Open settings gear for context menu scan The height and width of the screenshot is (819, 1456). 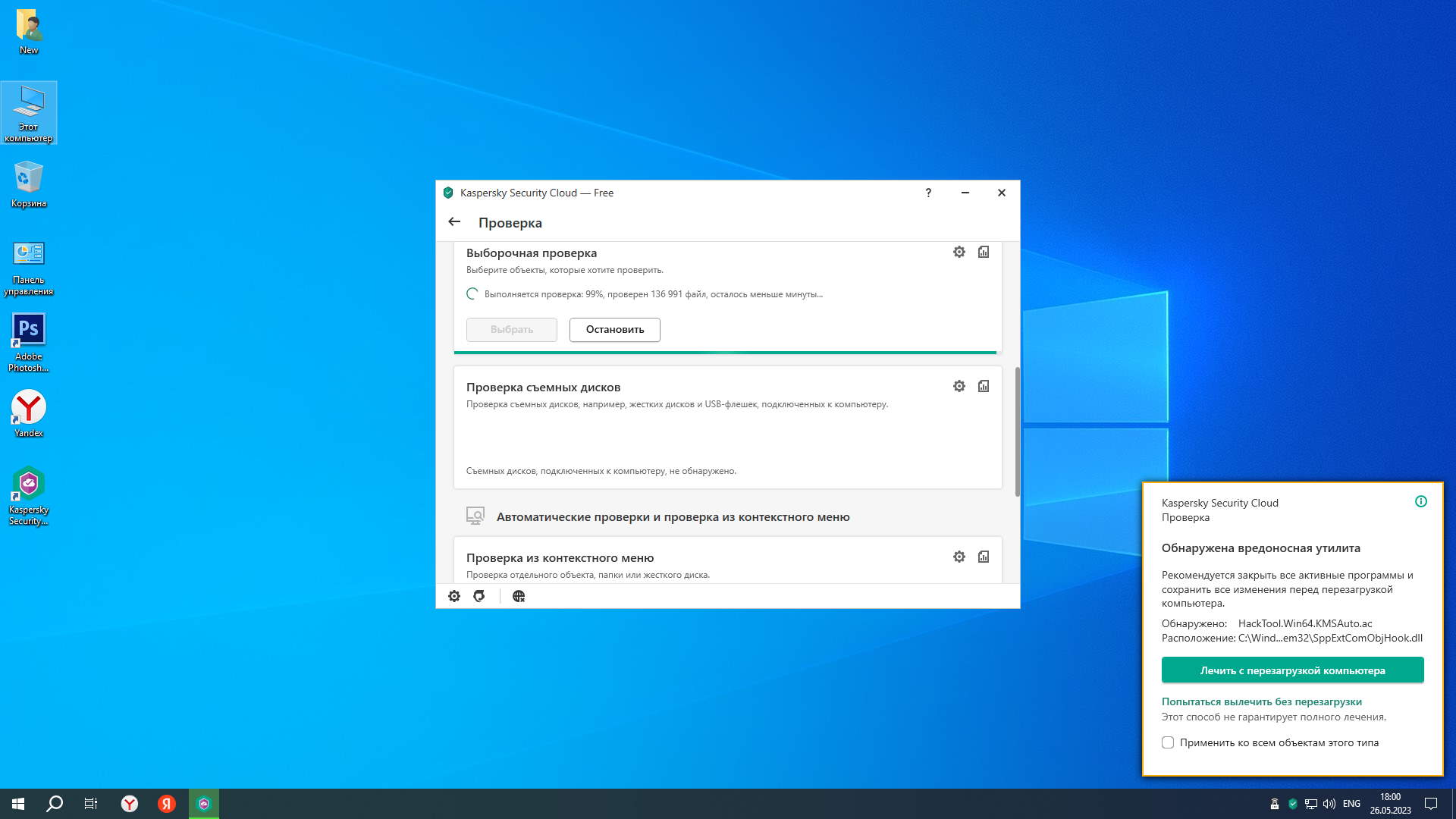coord(959,557)
